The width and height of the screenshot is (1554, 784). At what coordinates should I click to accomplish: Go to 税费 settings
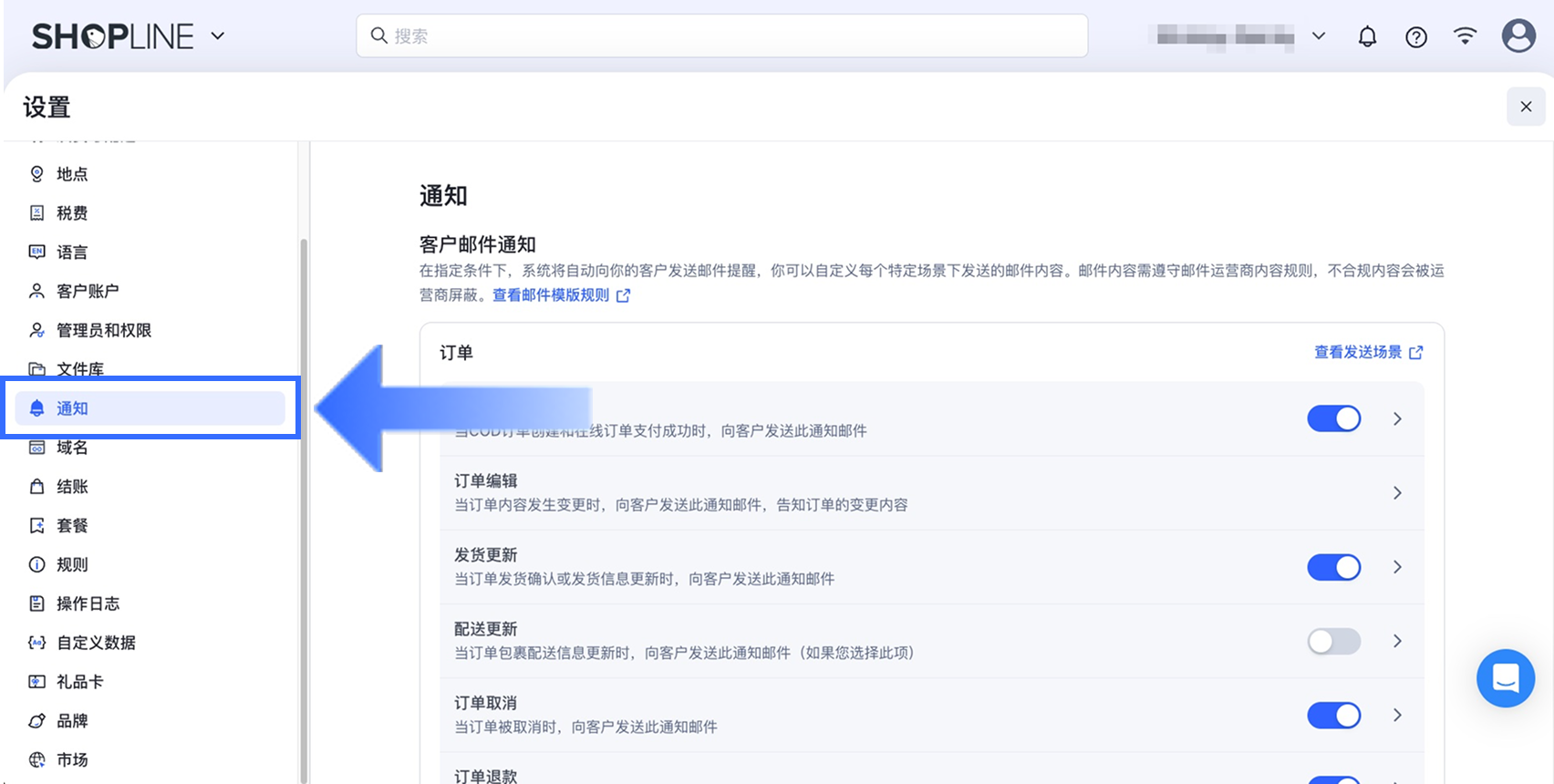[72, 213]
